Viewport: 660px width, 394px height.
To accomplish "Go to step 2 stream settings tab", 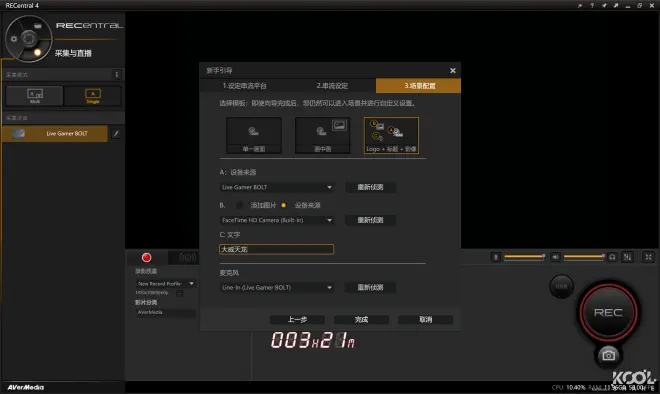I will tap(332, 85).
